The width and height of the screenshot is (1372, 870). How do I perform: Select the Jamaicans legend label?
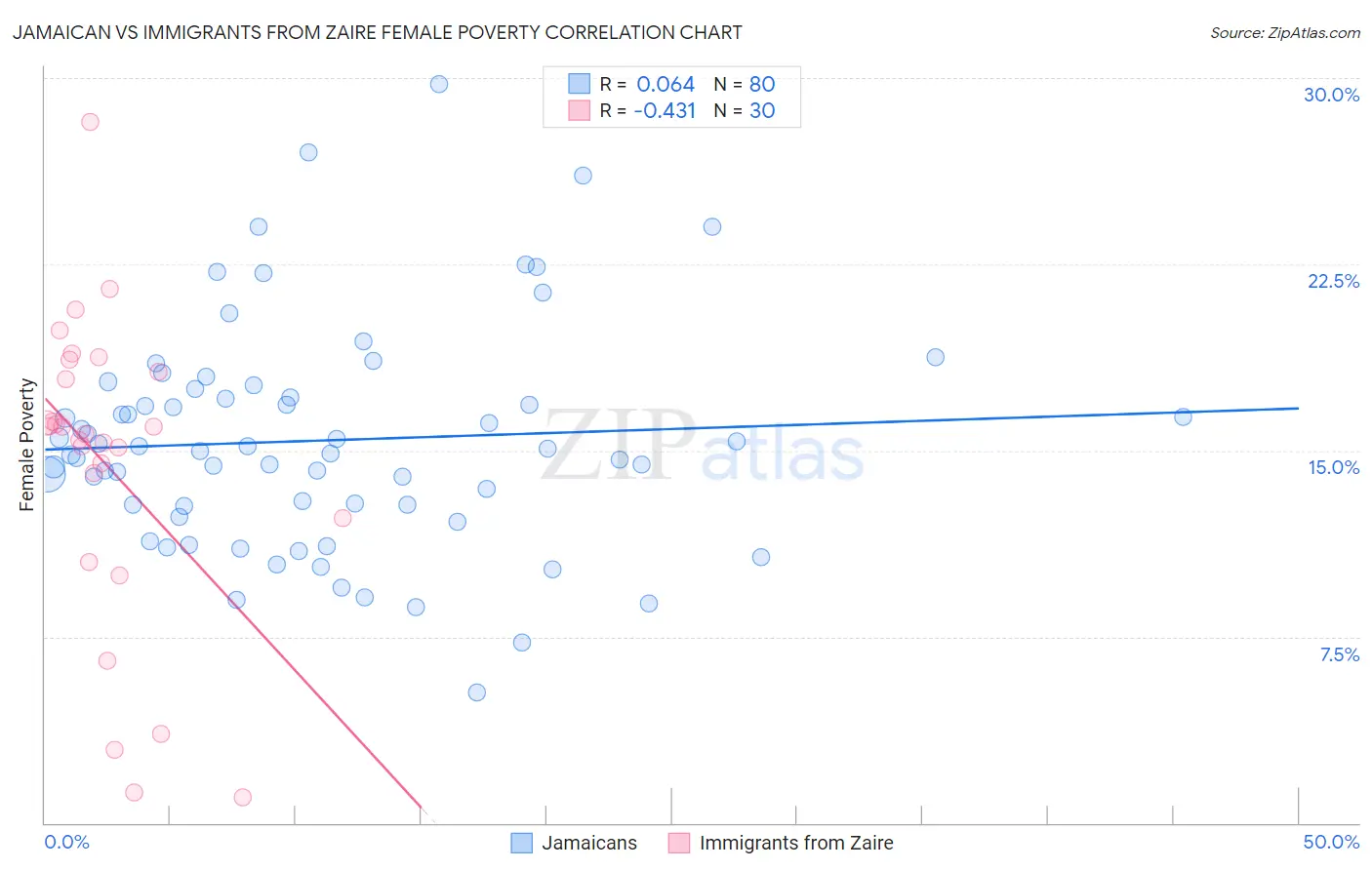point(589,843)
